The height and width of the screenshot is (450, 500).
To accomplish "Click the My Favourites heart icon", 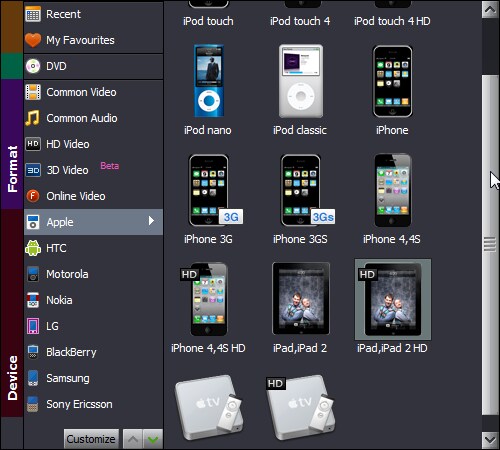I will pos(33,40).
